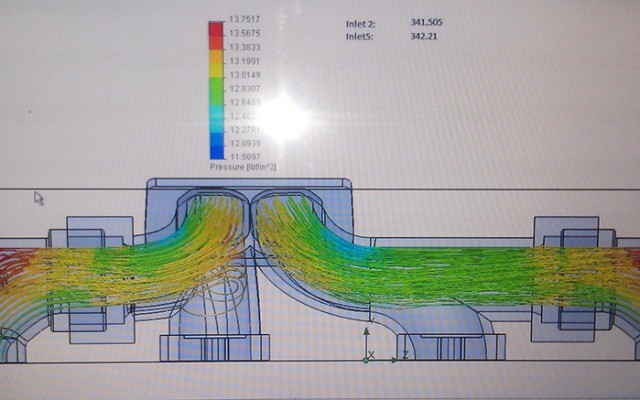Click the dark blue band at the legend bottom
The width and height of the screenshot is (640, 400).
[x=216, y=150]
